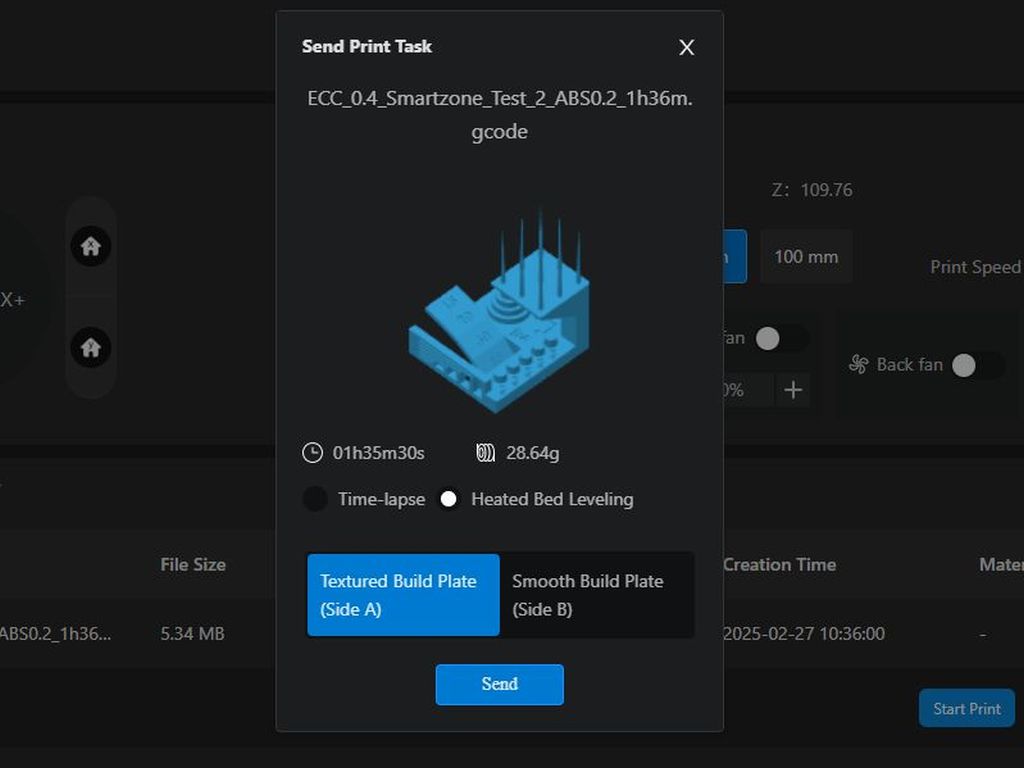Screen dimensions: 1024x768
Task: Click the 3D model preview thumbnail
Action: click(x=500, y=312)
